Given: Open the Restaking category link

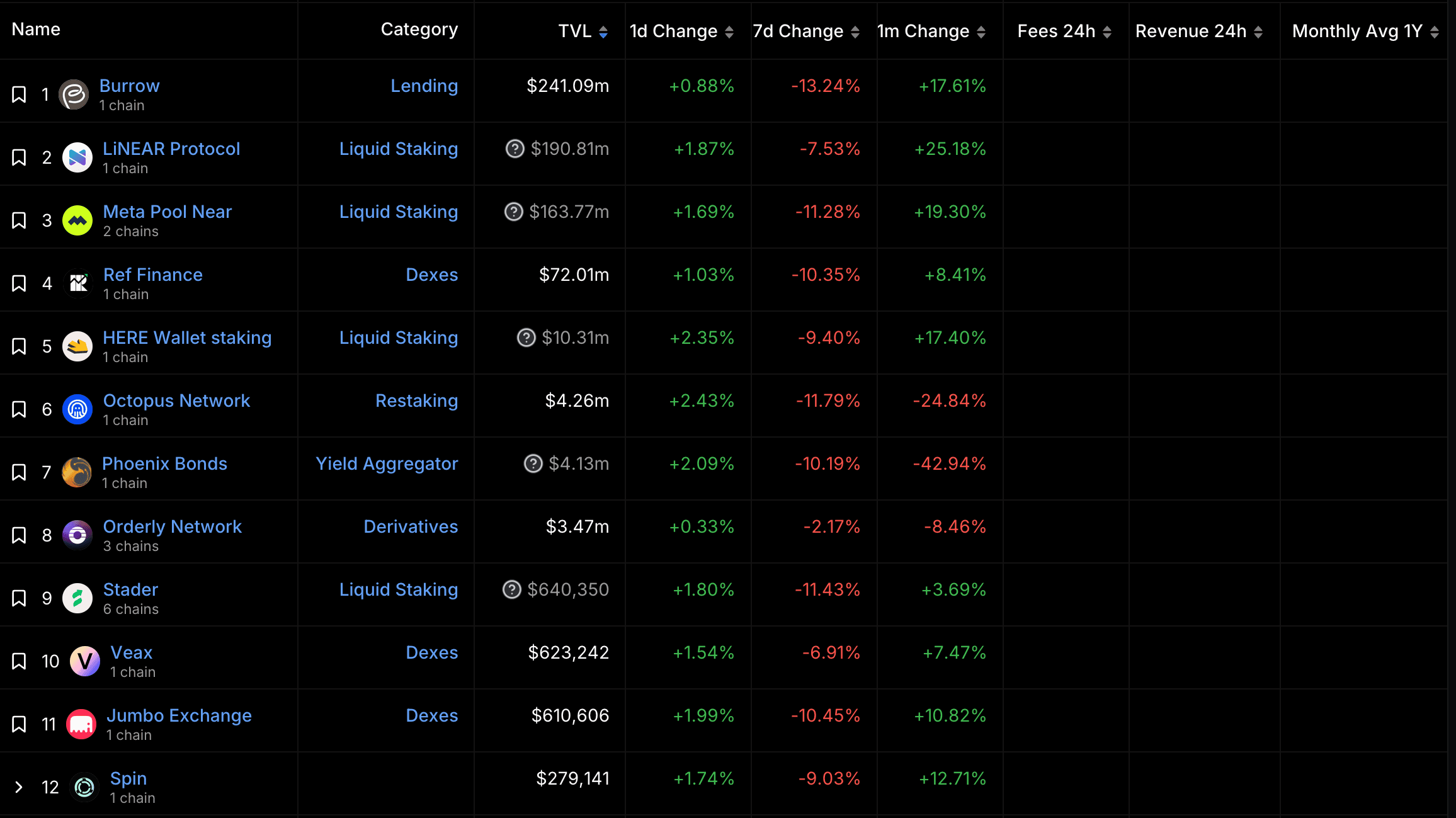Looking at the screenshot, I should 416,400.
